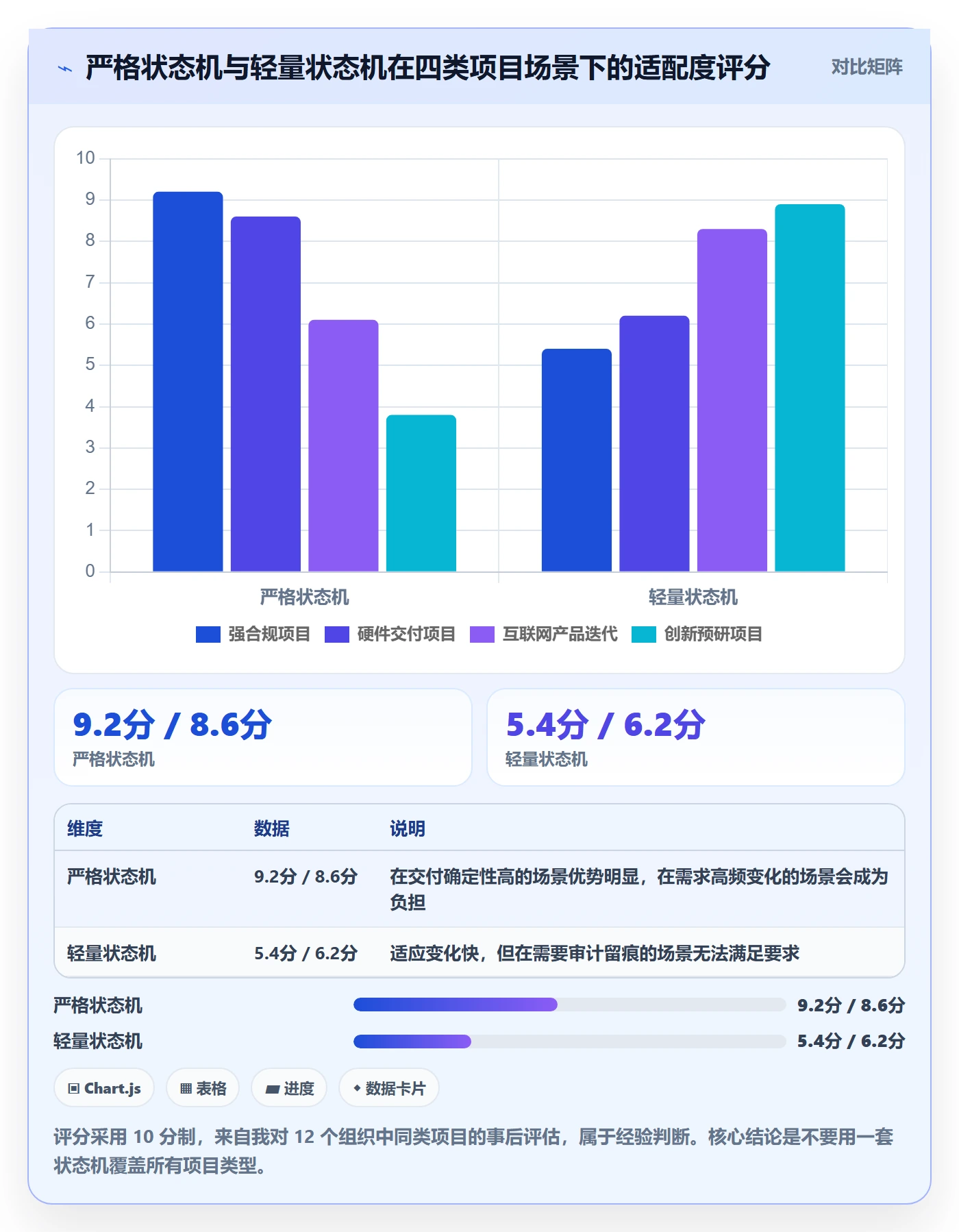The image size is (959, 1232).
Task: Toggle the 硬件交付项目 legend swatch
Action: coord(337,635)
